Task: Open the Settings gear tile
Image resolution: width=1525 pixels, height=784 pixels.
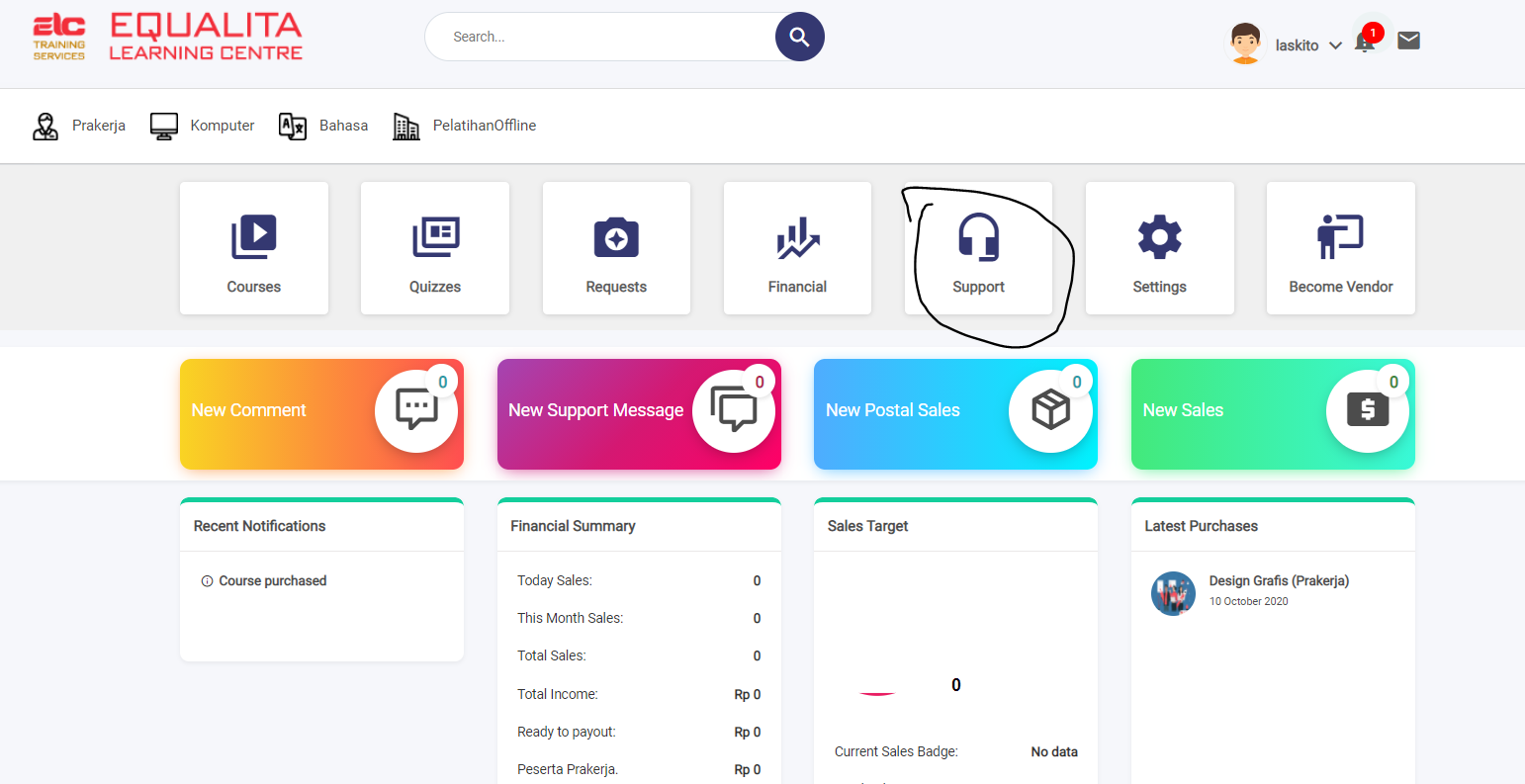Action: [1159, 248]
